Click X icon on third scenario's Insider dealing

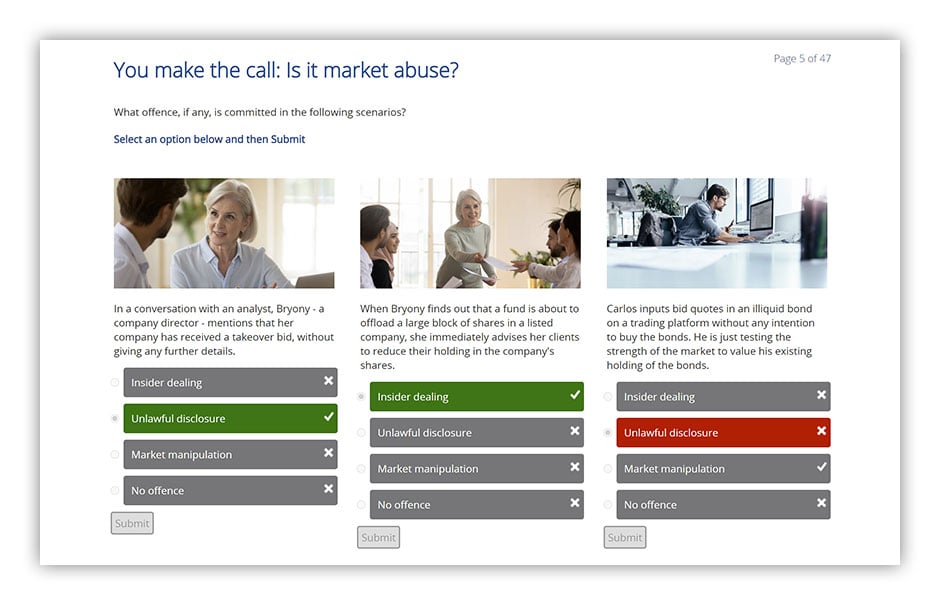[x=821, y=395]
